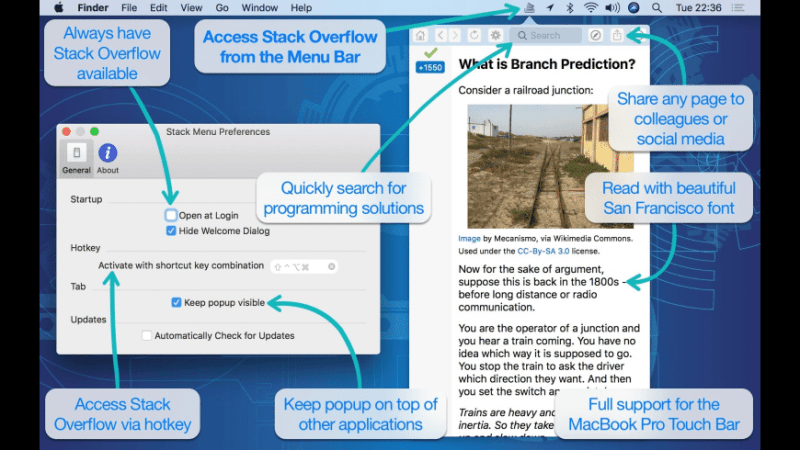Viewport: 800px width, 450px height.
Task: Open the Go menu
Action: (221, 8)
